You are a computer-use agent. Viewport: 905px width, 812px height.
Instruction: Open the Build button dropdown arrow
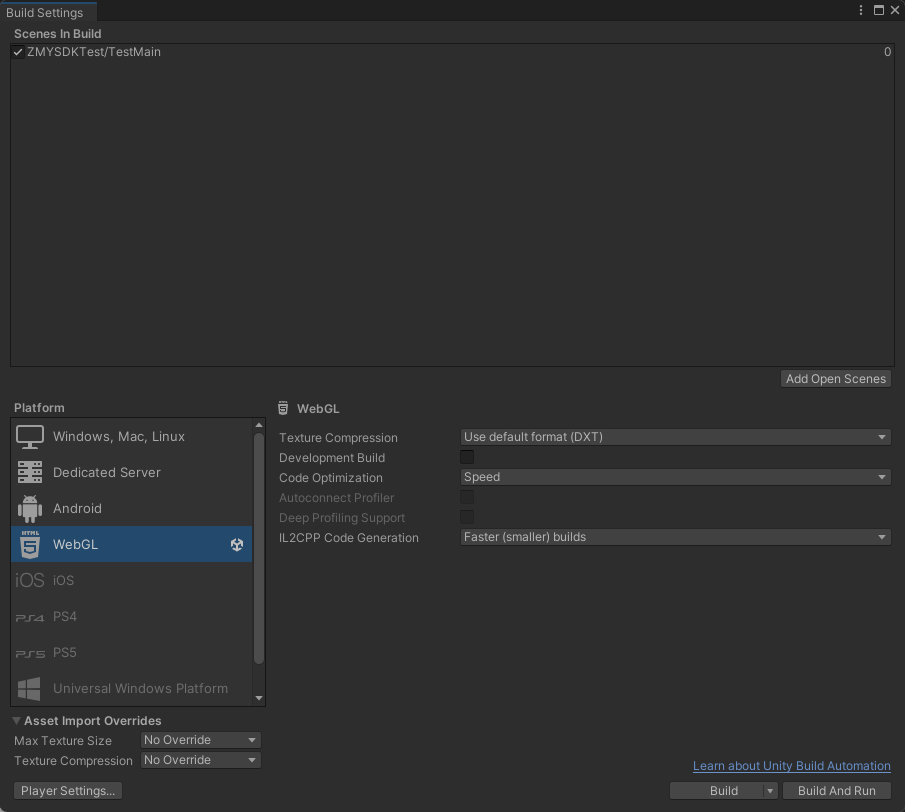770,791
